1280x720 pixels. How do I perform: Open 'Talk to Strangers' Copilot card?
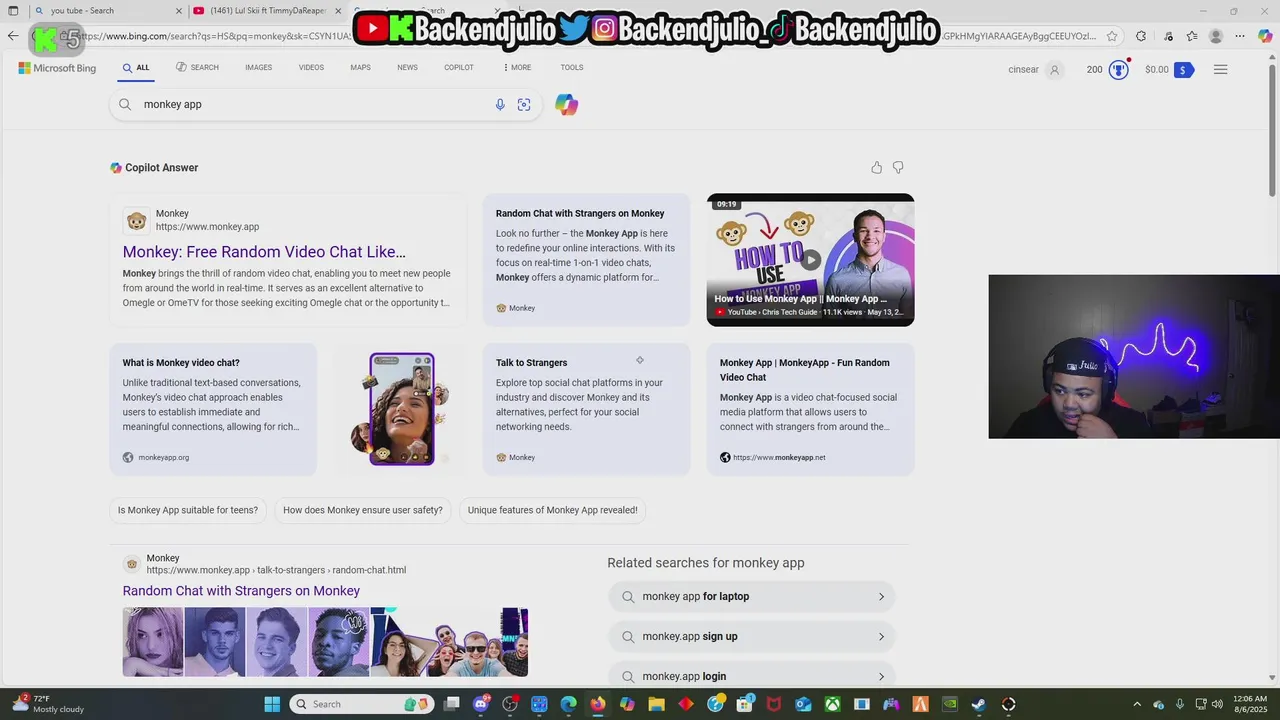[586, 409]
